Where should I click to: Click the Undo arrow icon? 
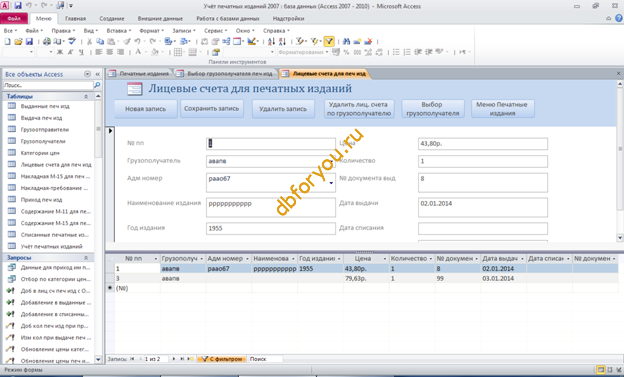coord(137,41)
